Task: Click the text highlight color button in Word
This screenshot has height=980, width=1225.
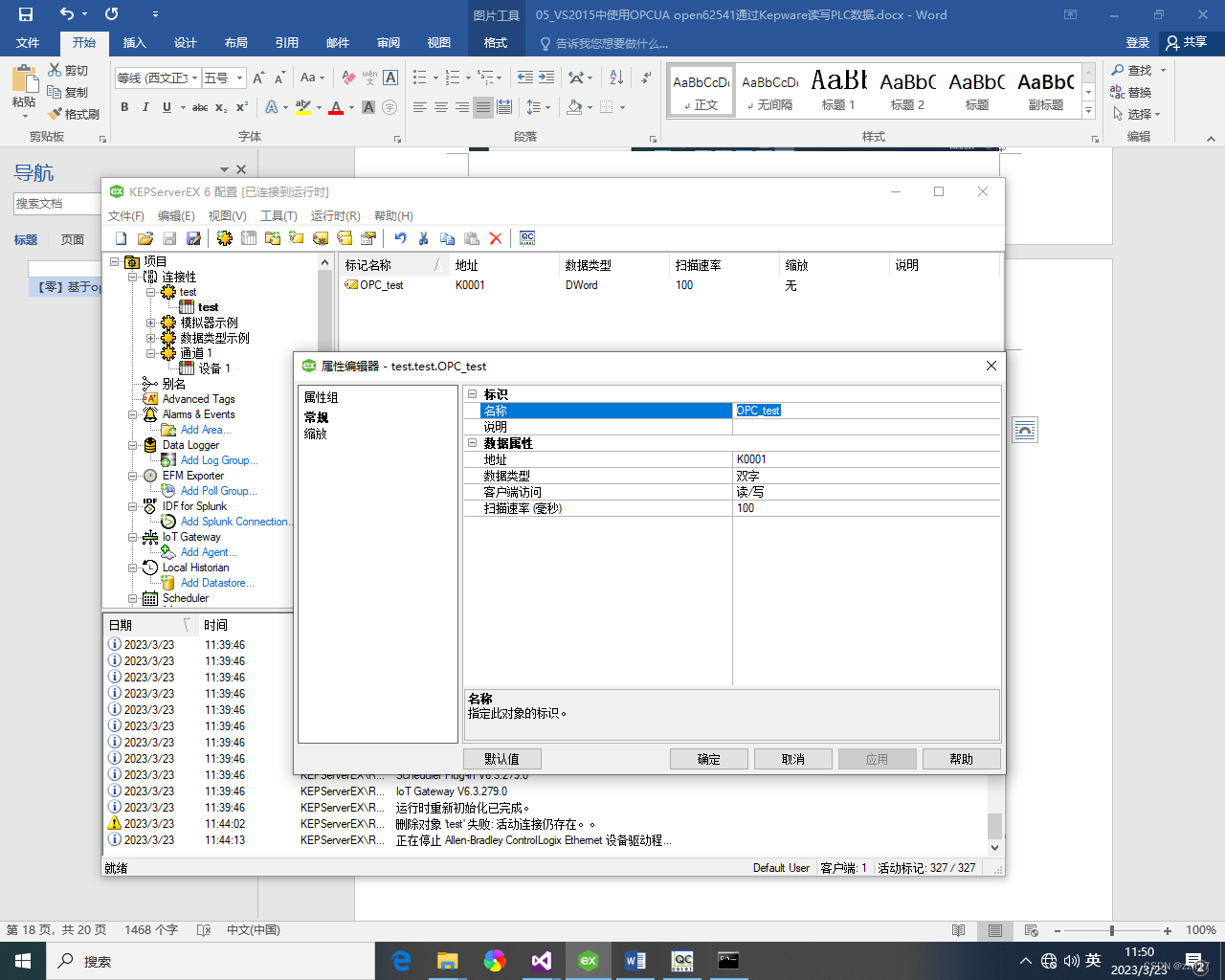Action: pyautogui.click(x=303, y=107)
